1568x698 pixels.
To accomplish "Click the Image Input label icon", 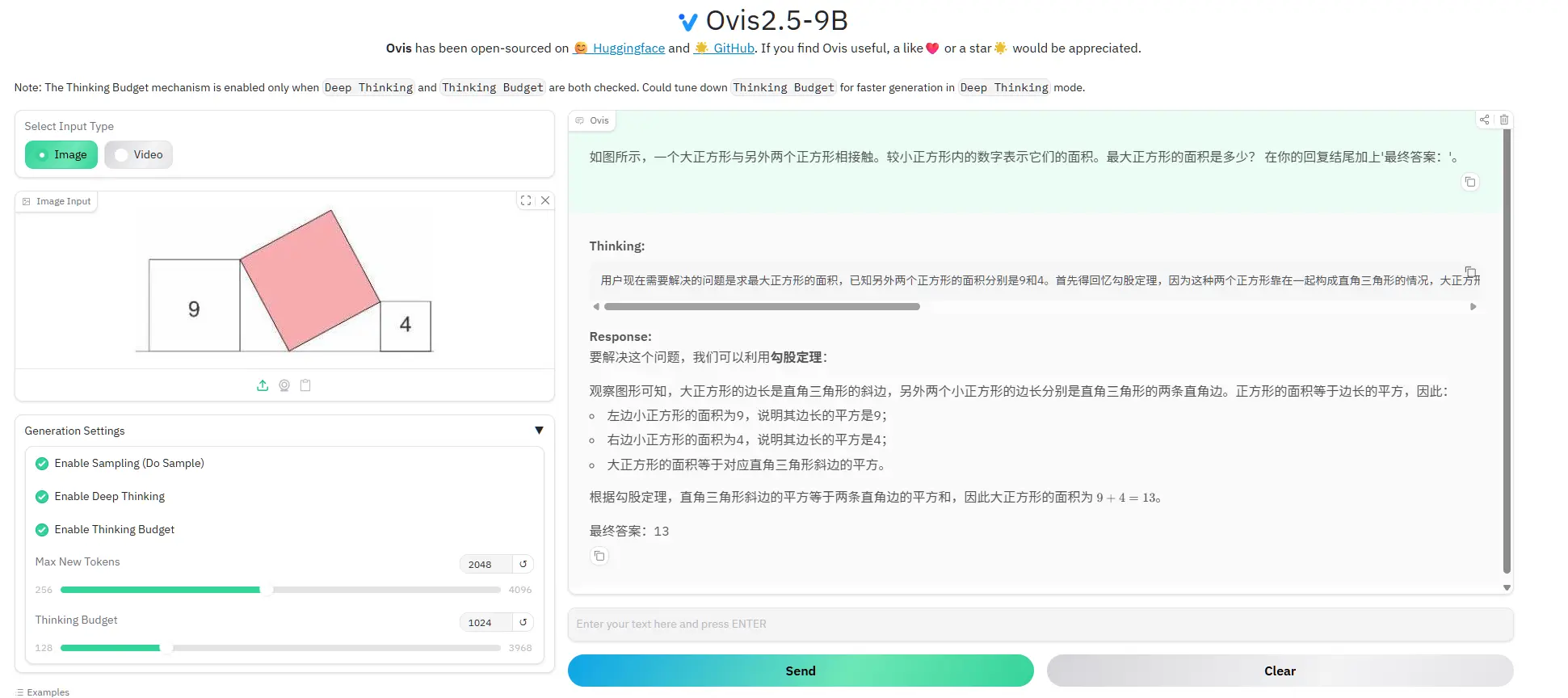I will 27,201.
